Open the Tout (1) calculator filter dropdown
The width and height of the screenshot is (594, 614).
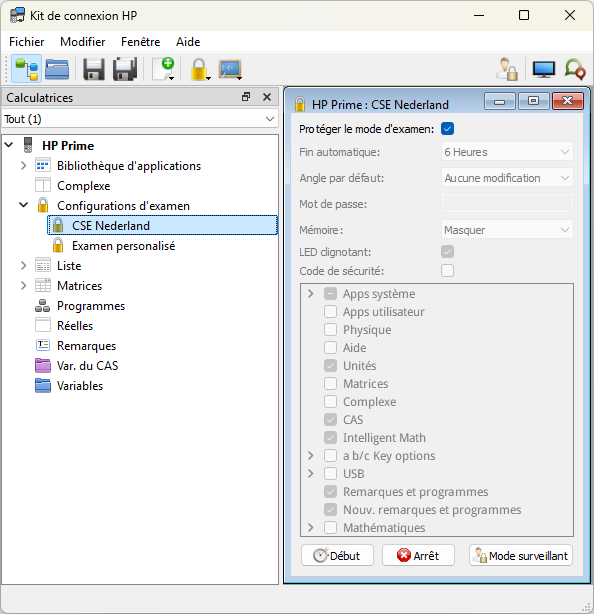coord(140,119)
